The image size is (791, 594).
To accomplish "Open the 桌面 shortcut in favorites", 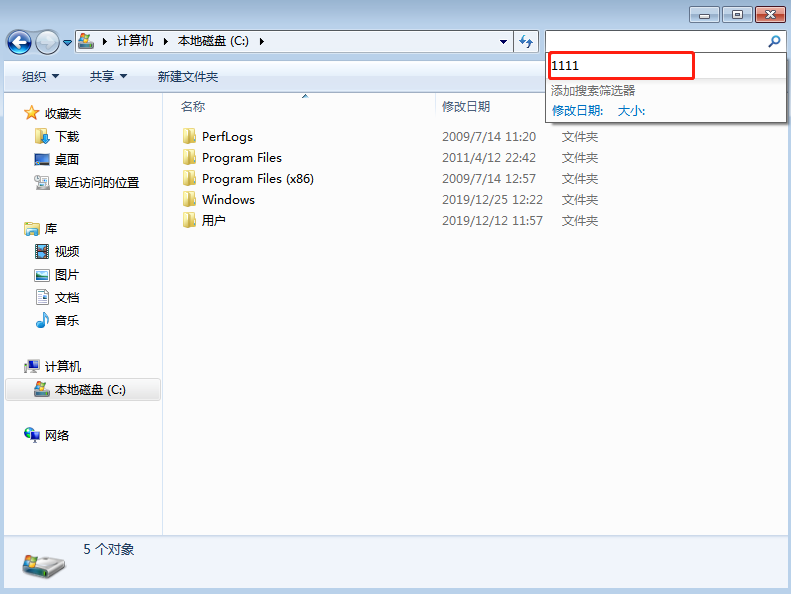I will pyautogui.click(x=66, y=159).
